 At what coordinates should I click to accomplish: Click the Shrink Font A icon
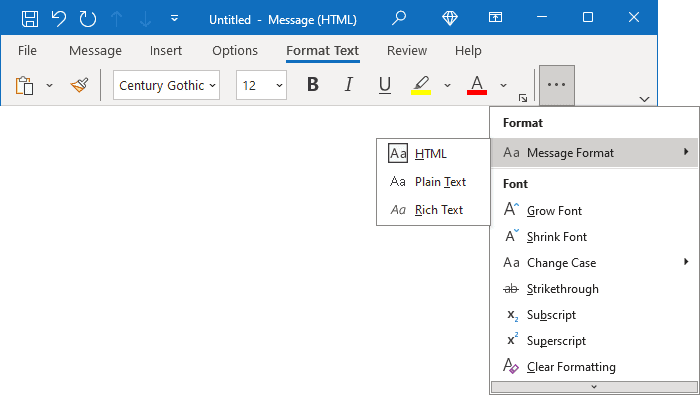[x=512, y=236]
